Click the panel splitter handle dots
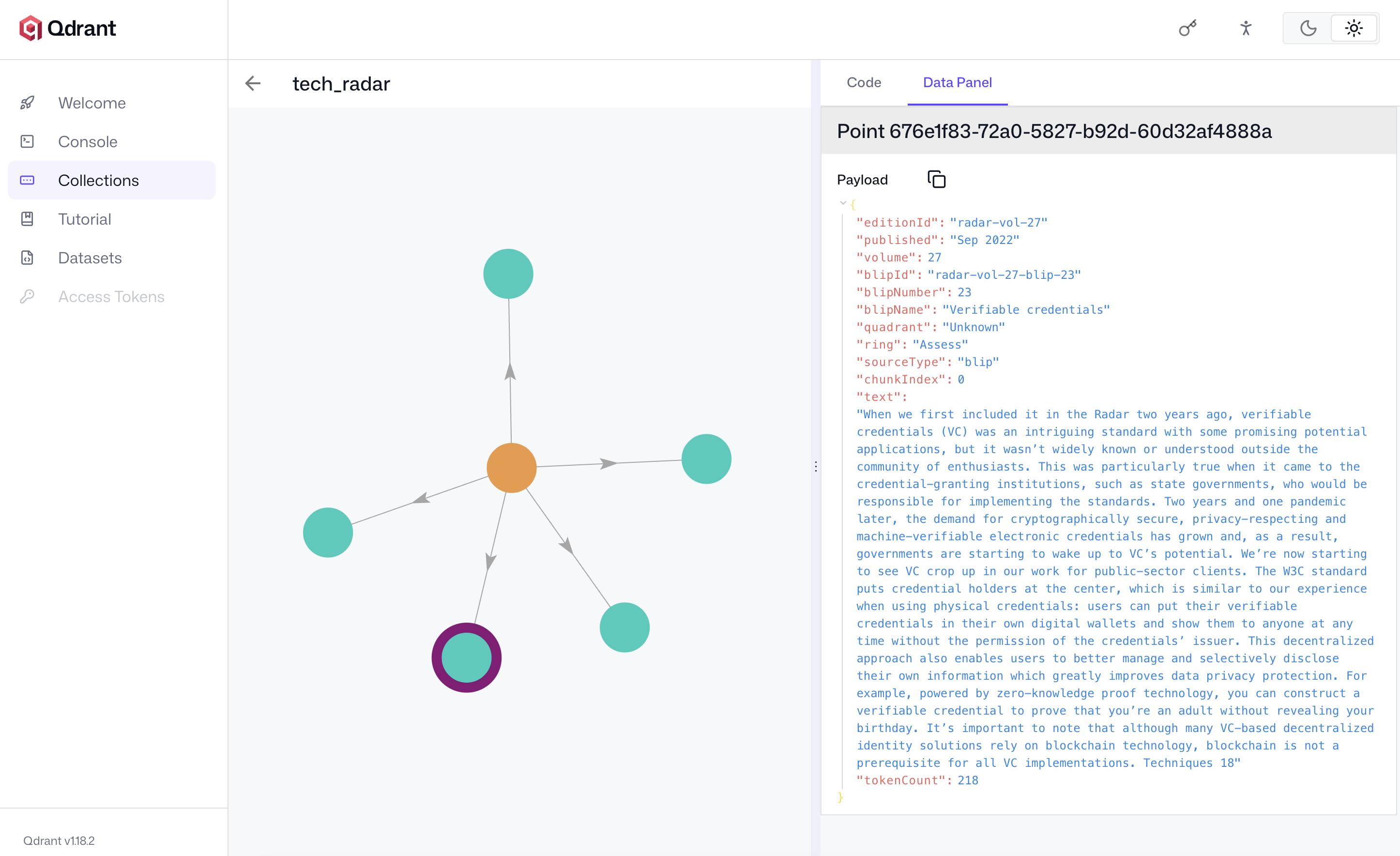The width and height of the screenshot is (1400, 856). tap(816, 467)
